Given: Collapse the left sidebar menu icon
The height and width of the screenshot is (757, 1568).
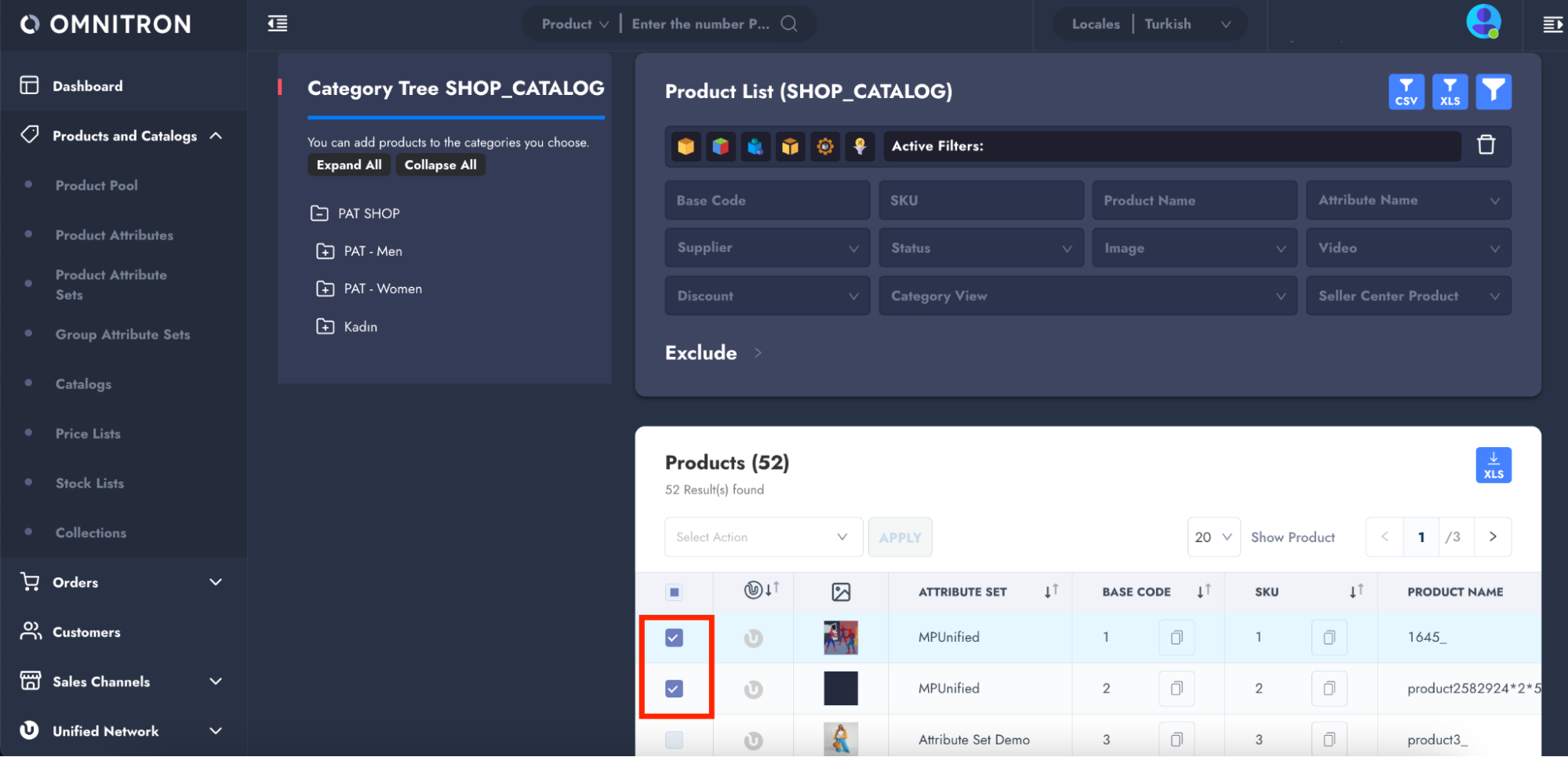Looking at the screenshot, I should [278, 24].
